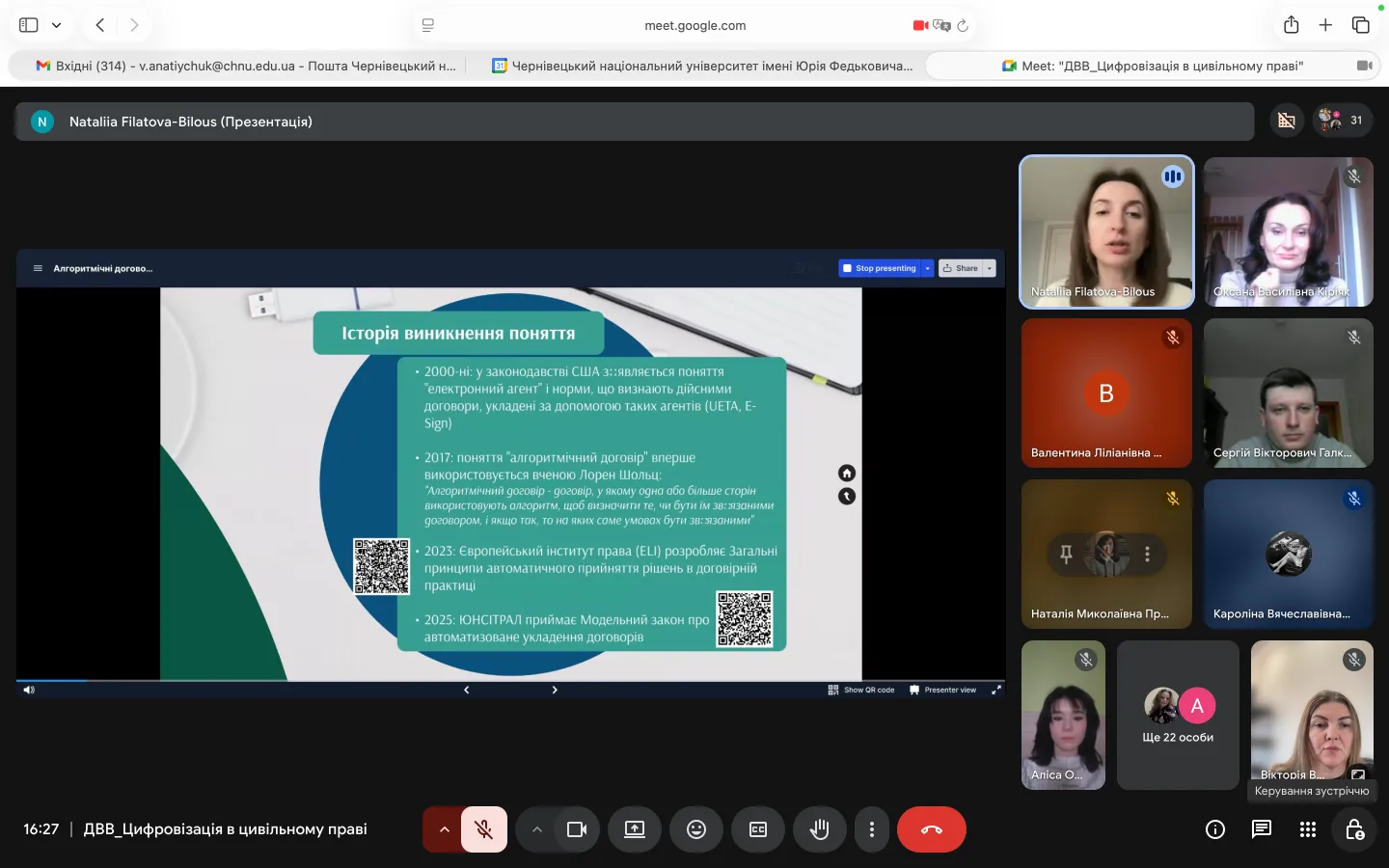This screenshot has width=1389, height=868.
Task: Open the chat panel icon
Action: [1261, 829]
